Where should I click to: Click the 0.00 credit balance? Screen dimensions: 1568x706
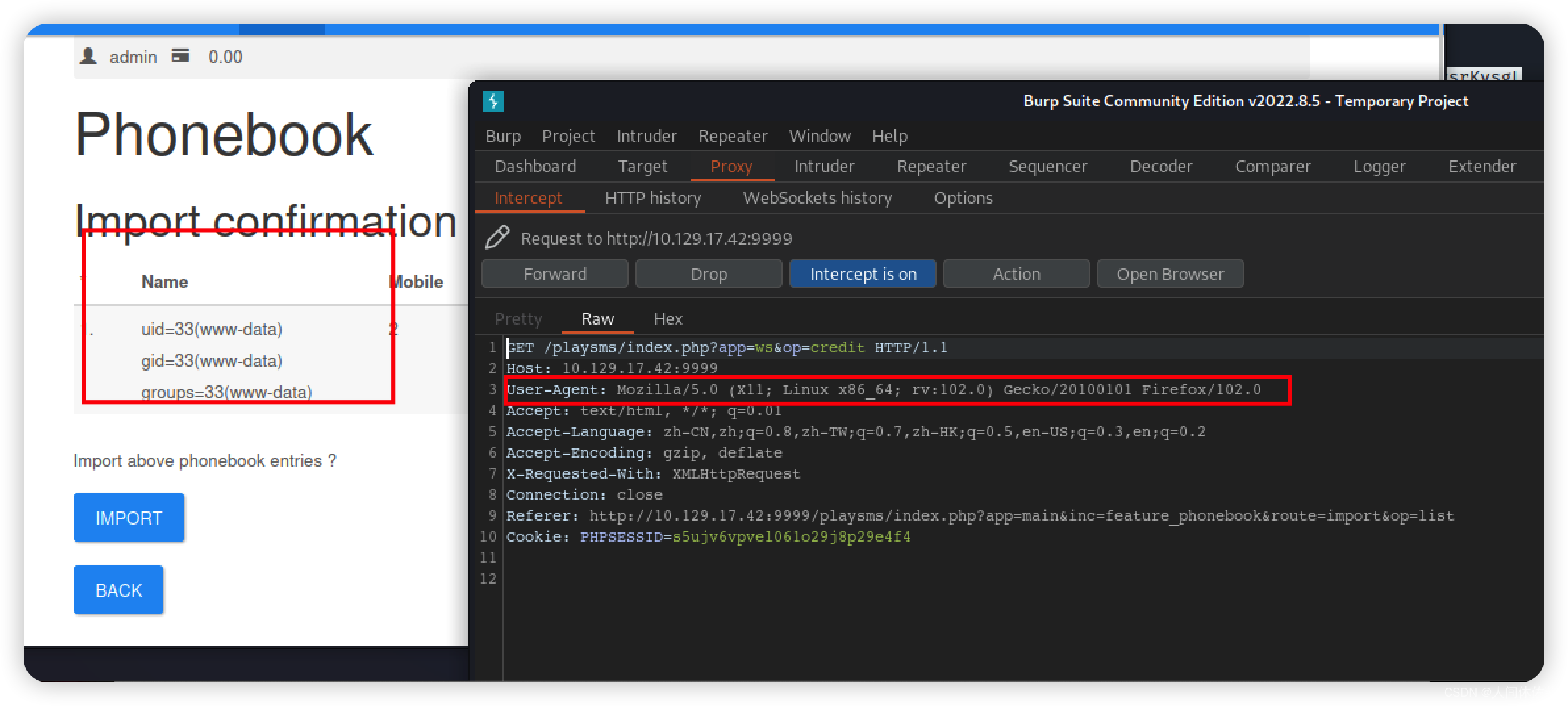[226, 57]
